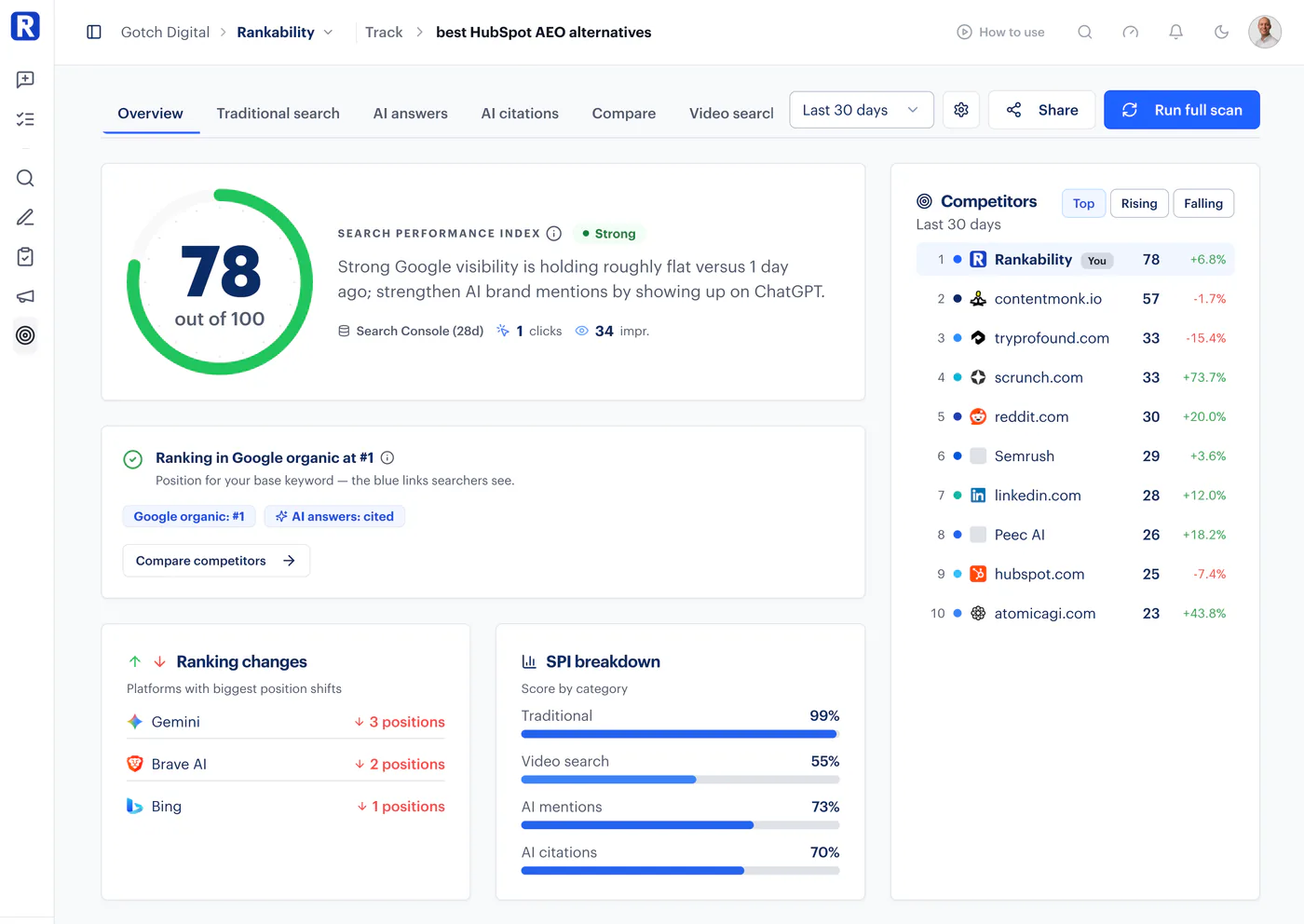Click the linkedin.com favicon
This screenshot has height=924, width=1304.
pos(978,496)
